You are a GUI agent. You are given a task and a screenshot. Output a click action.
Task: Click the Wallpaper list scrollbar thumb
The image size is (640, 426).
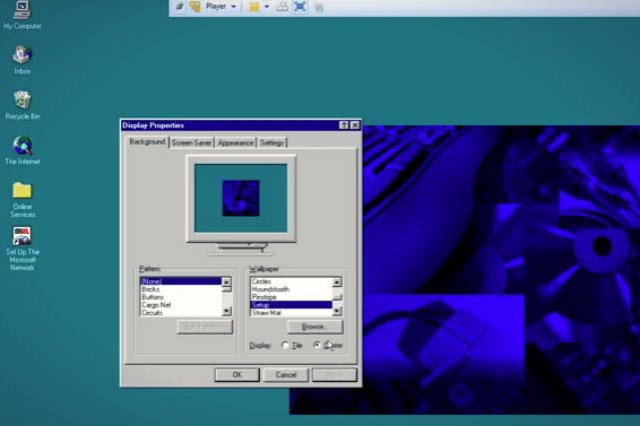point(337,297)
